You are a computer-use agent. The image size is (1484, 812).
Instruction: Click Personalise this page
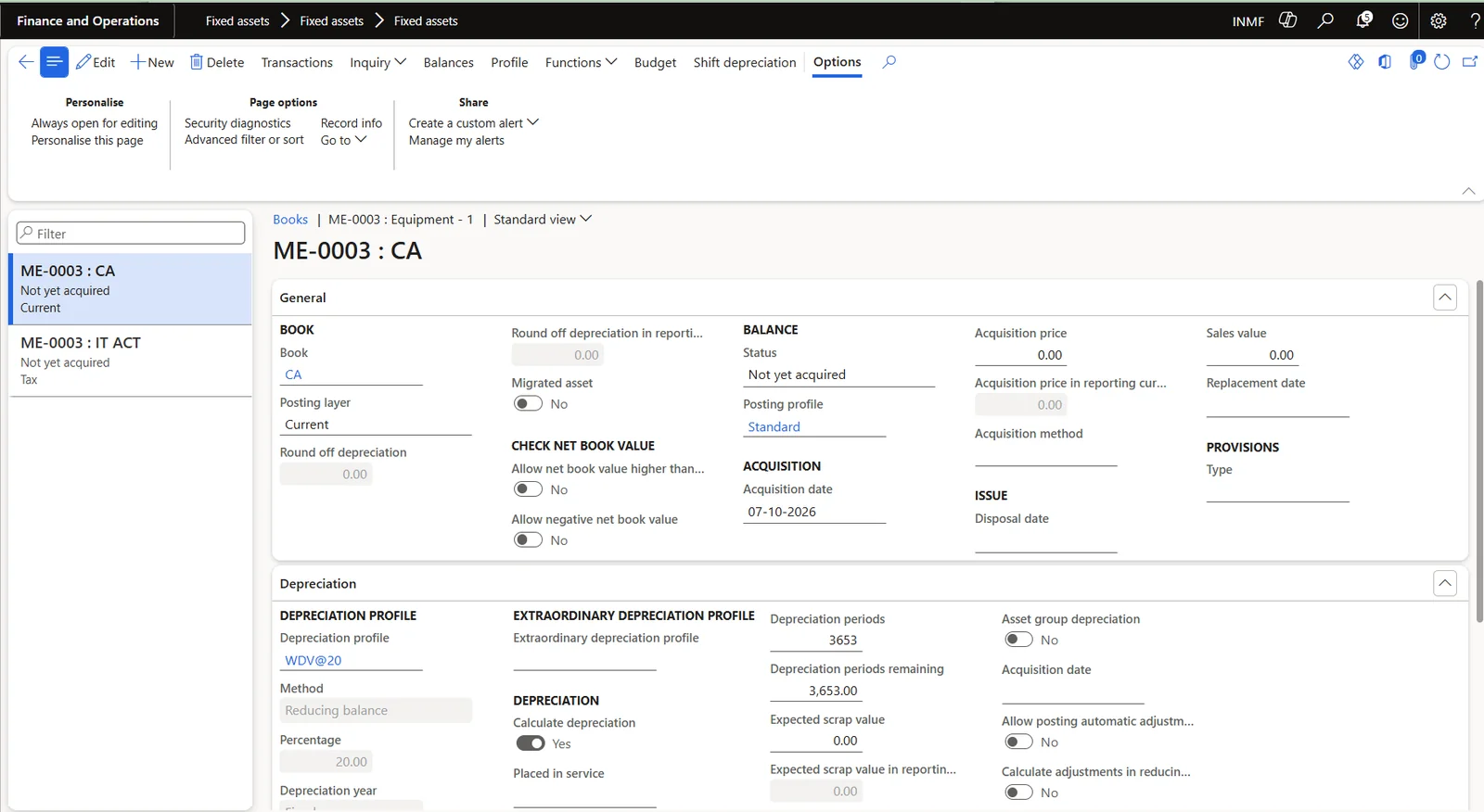[87, 141]
